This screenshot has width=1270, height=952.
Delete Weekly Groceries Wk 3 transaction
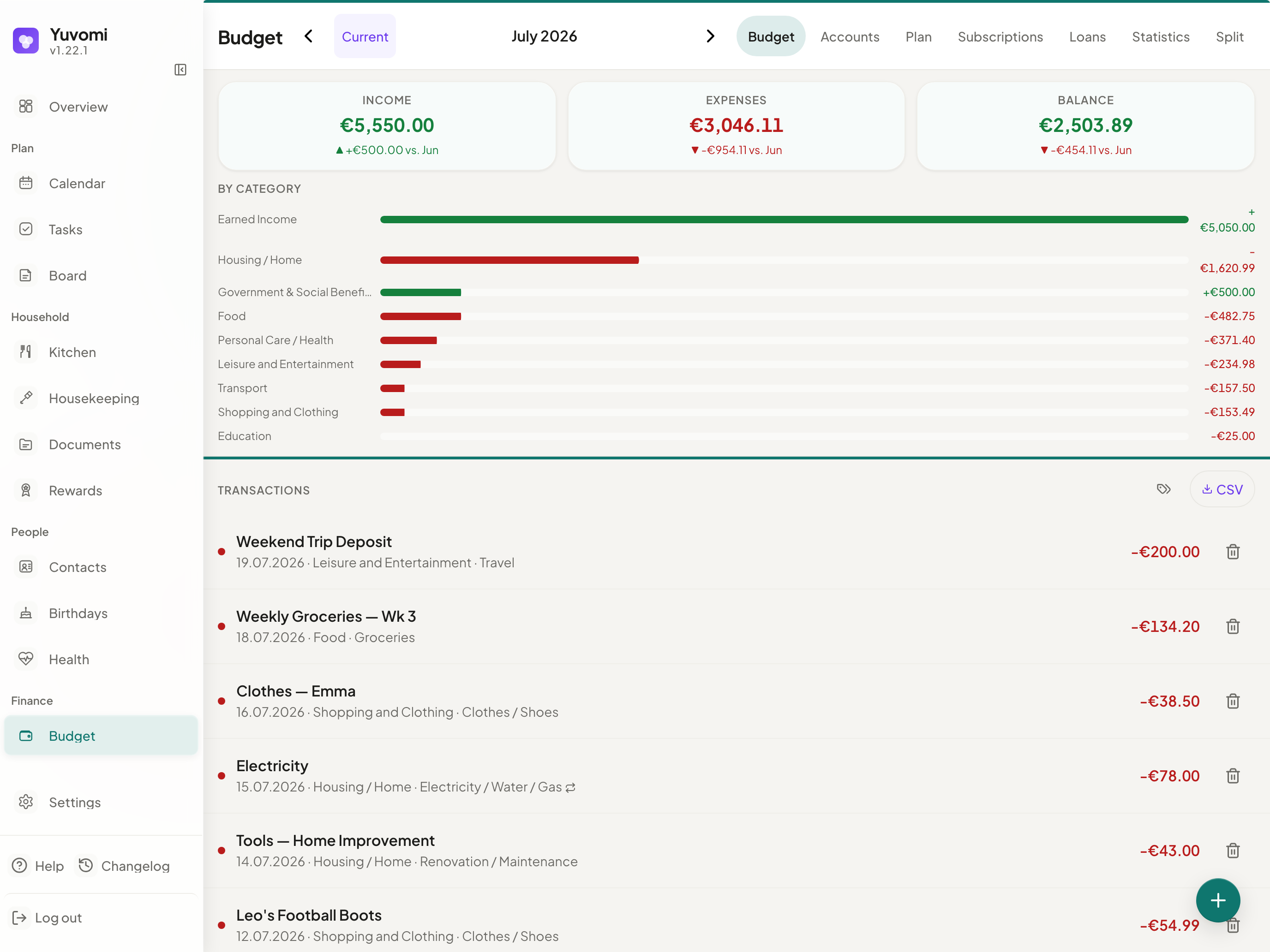click(x=1233, y=627)
